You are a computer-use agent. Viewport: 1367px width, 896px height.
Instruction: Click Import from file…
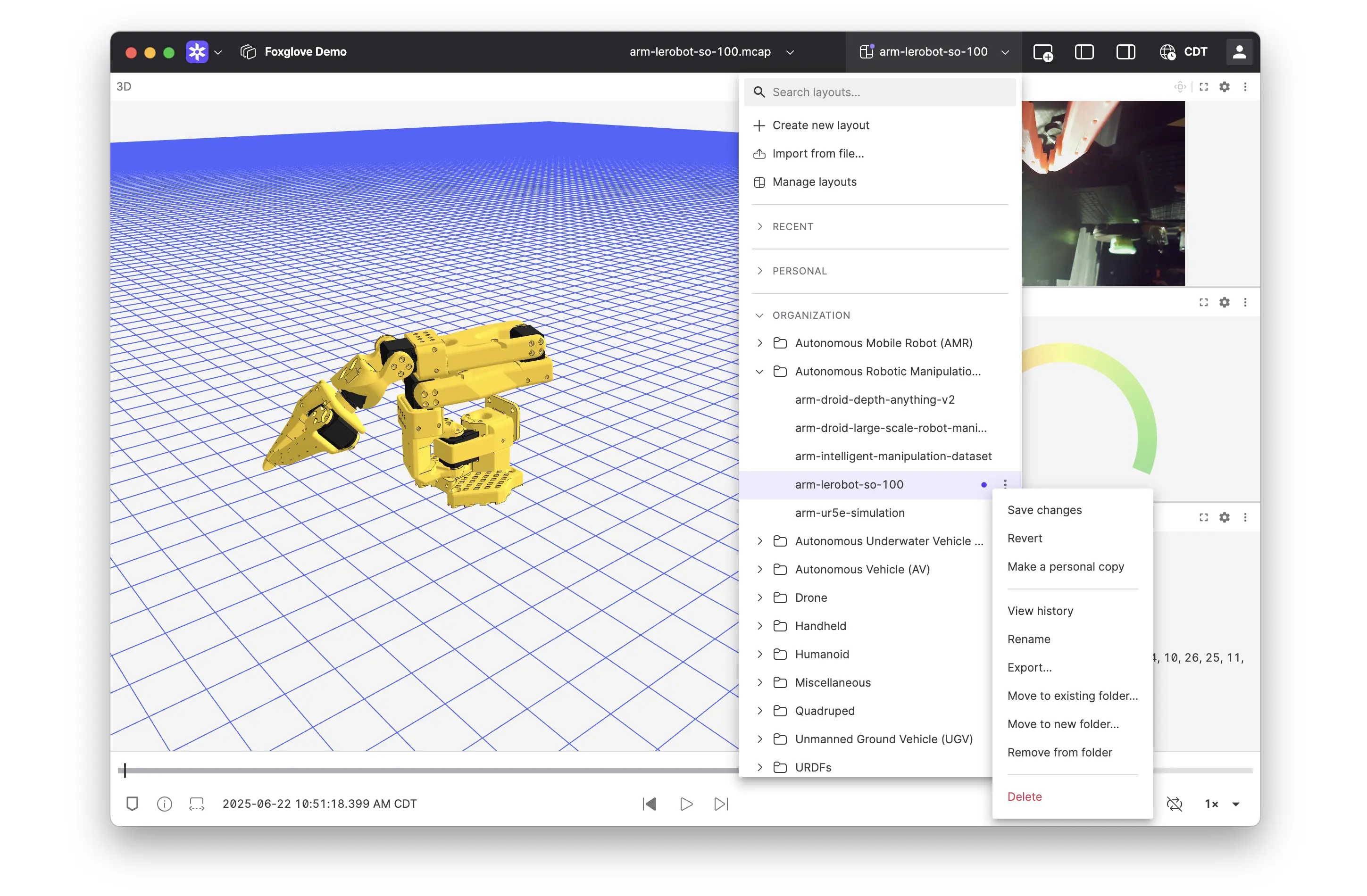[x=817, y=153]
